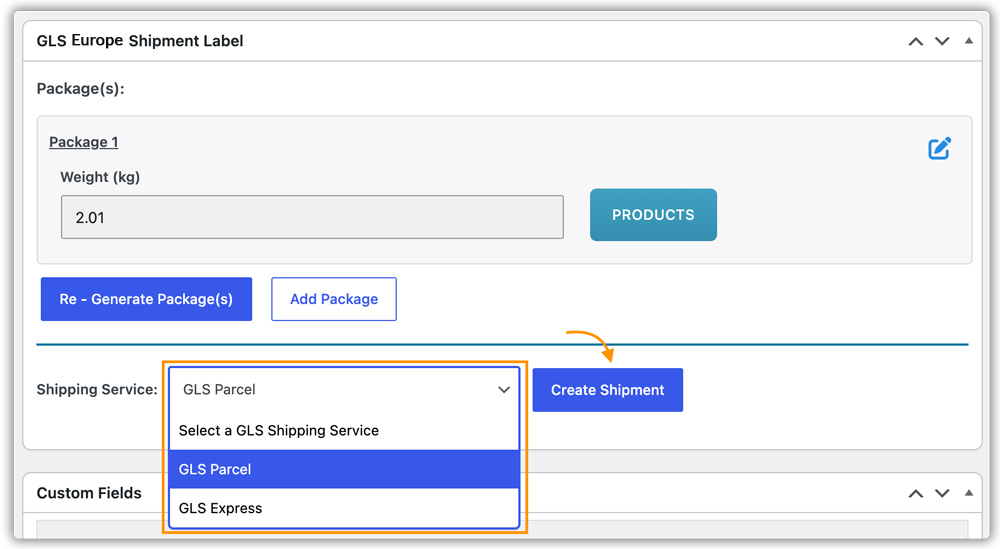Image resolution: width=1000 pixels, height=549 pixels.
Task: Click the PRODUCTS button
Action: coord(653,215)
